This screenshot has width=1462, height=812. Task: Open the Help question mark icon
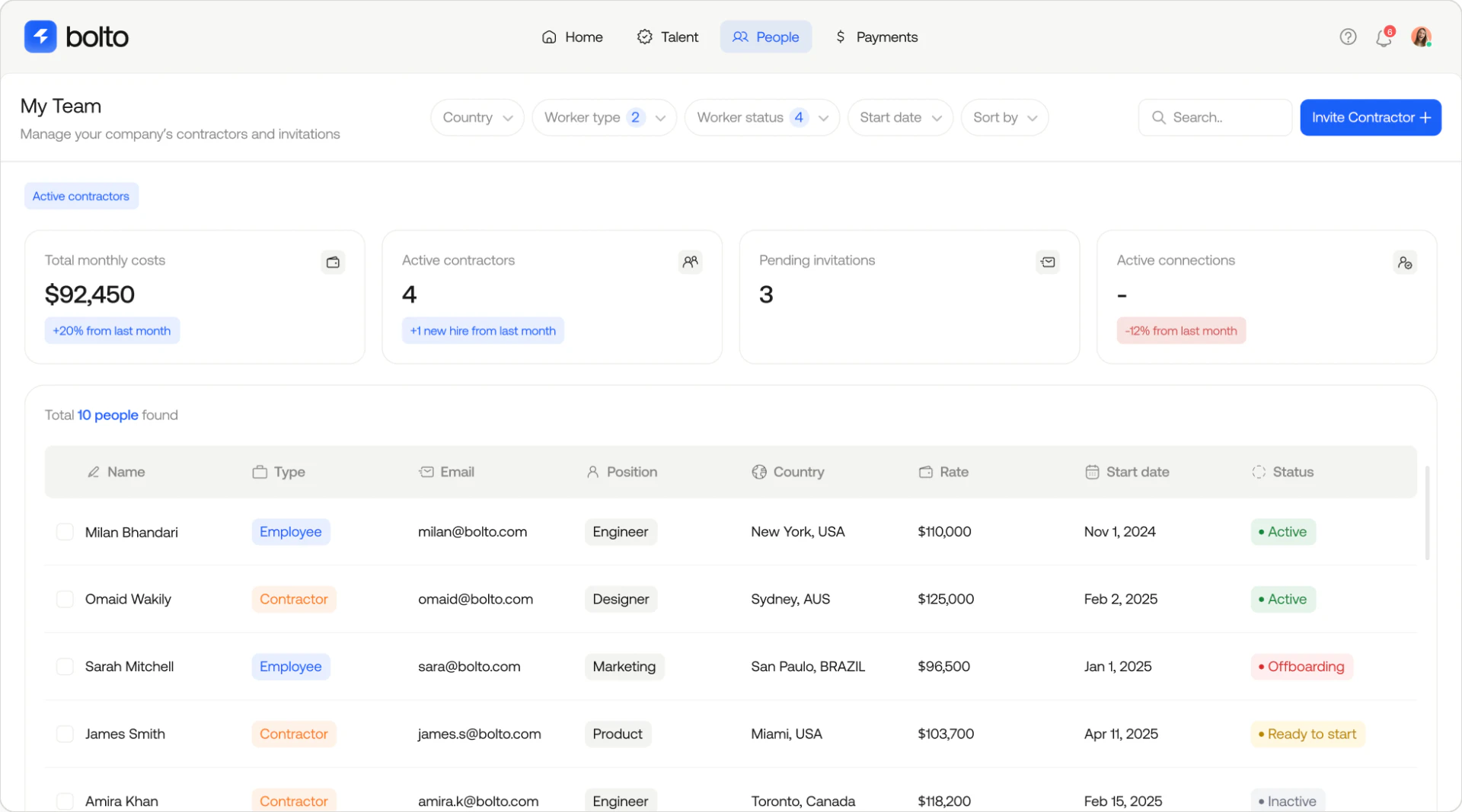[x=1348, y=37]
